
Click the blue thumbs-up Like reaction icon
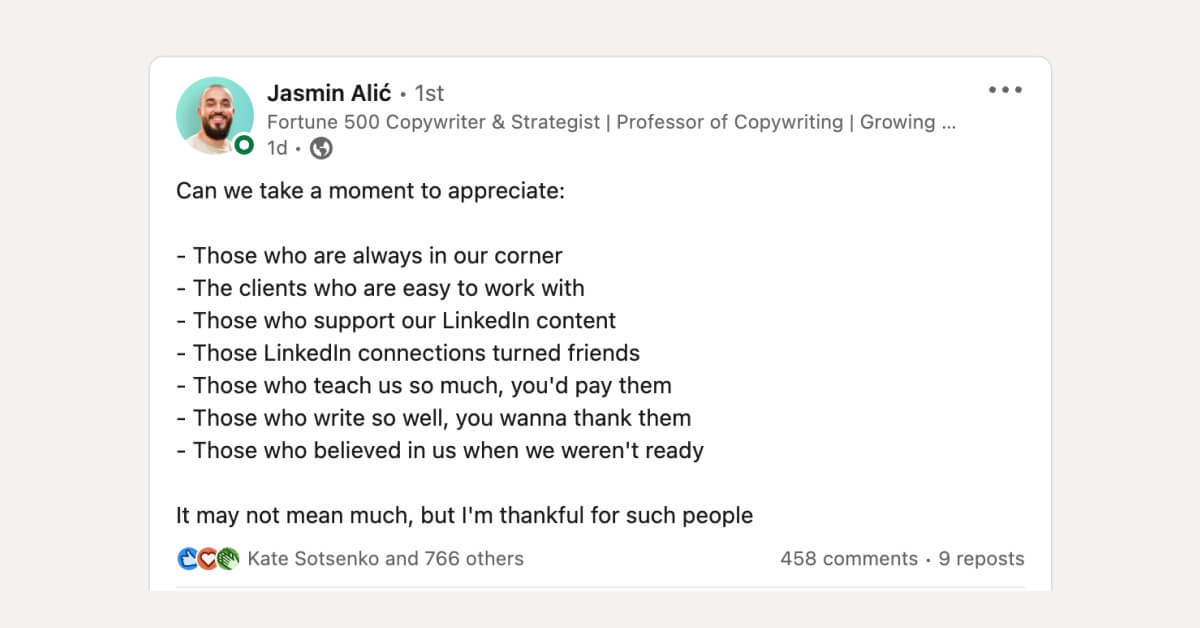(x=190, y=559)
